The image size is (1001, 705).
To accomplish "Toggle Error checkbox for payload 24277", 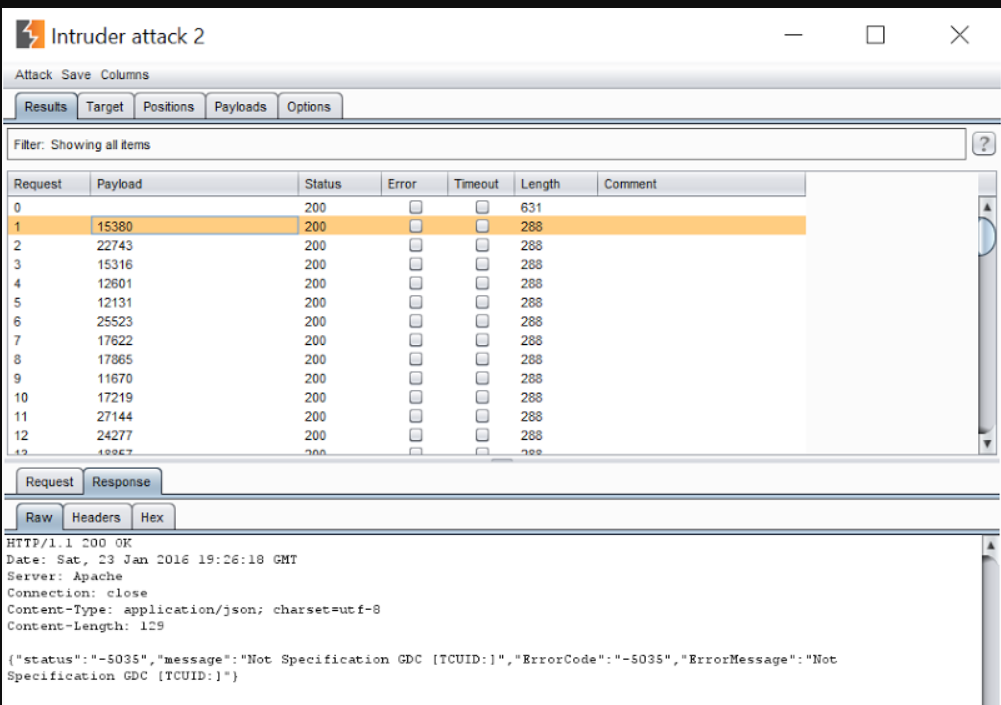I will [416, 435].
